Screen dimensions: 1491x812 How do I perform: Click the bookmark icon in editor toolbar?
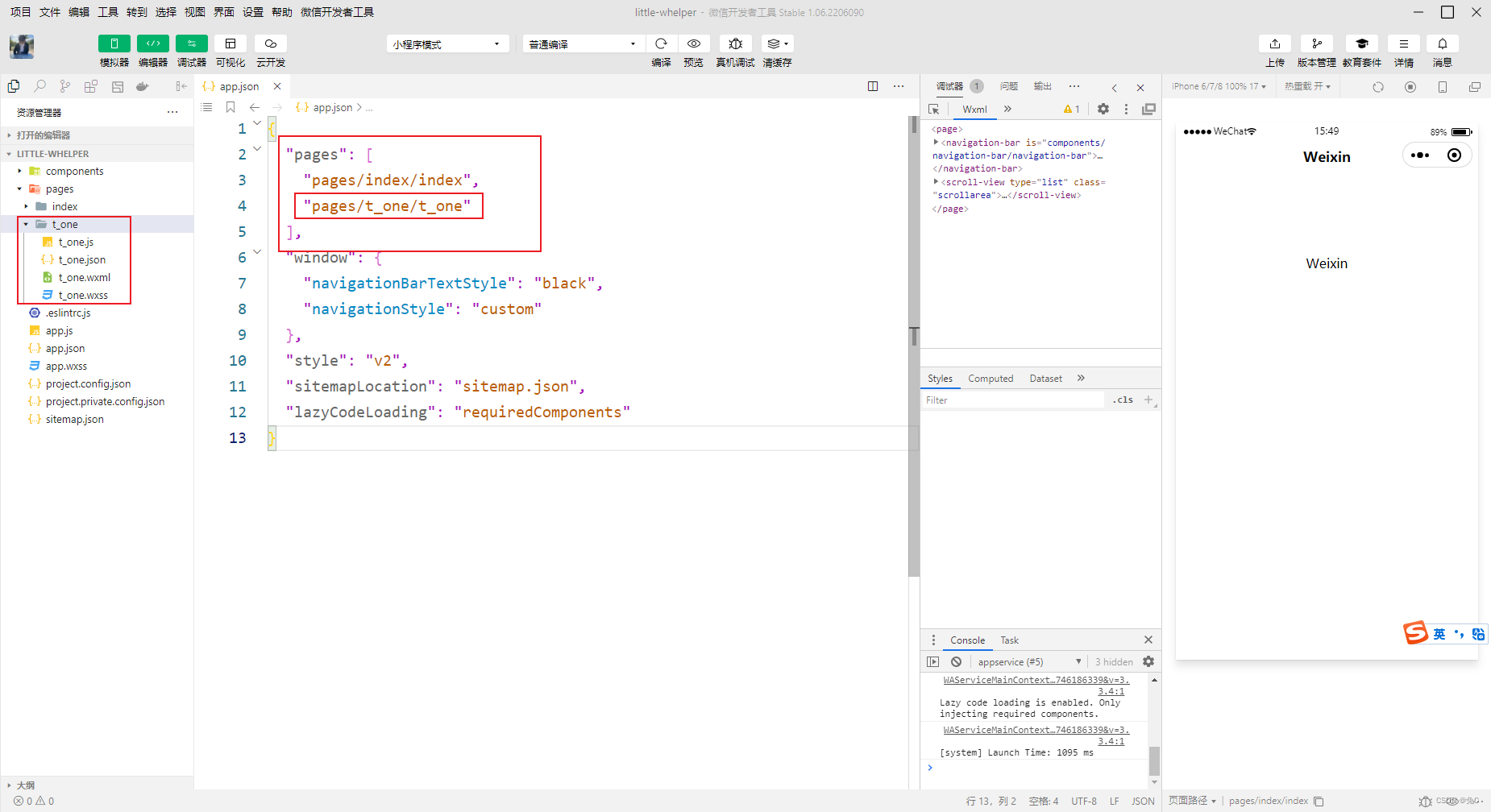pyautogui.click(x=231, y=107)
